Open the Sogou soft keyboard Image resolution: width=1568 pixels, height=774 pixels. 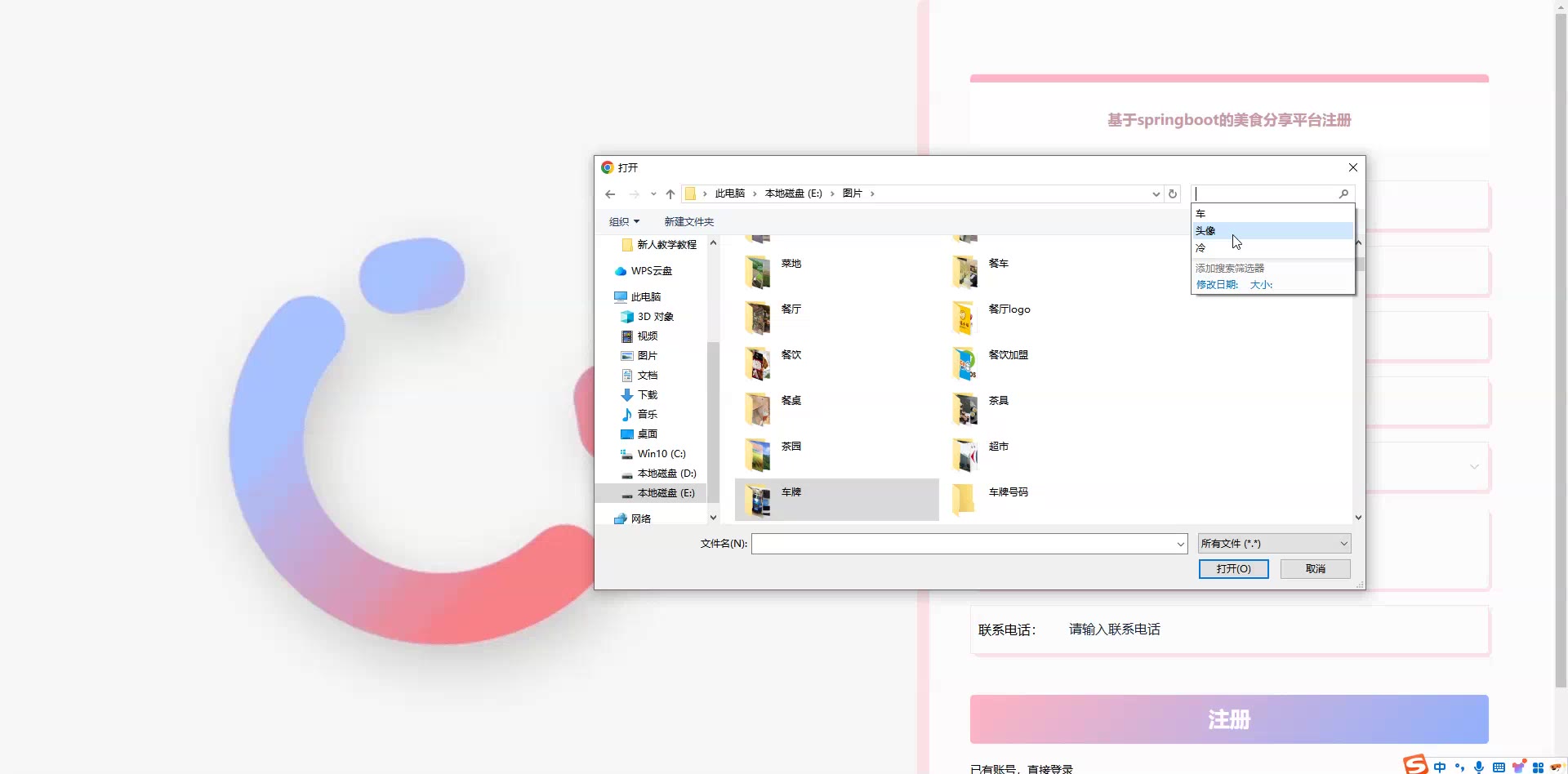click(x=1499, y=767)
